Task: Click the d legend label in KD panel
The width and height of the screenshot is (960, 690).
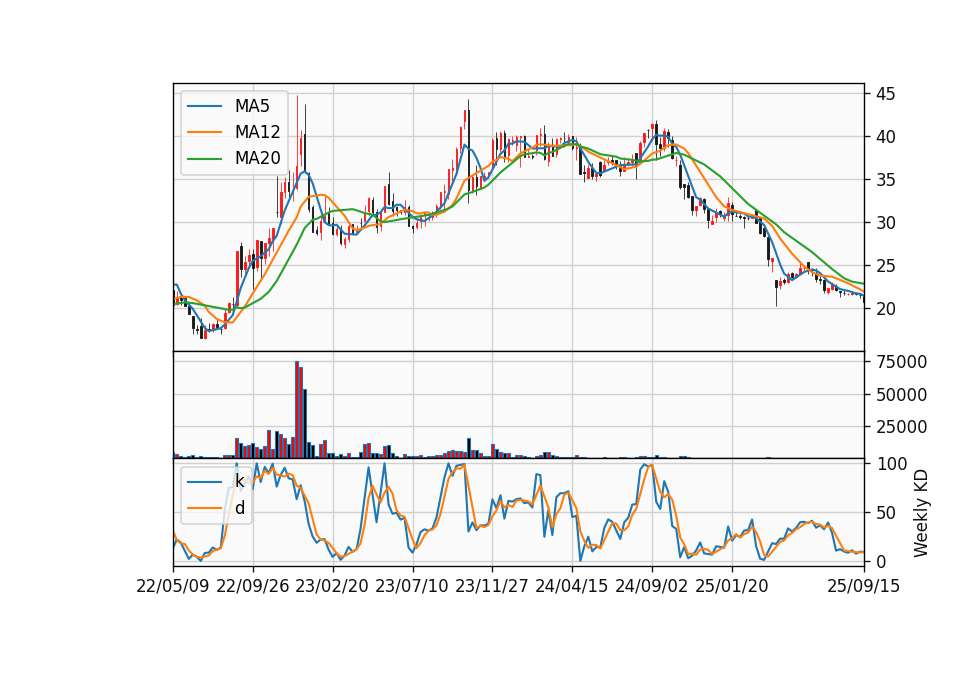Action: [x=240, y=508]
